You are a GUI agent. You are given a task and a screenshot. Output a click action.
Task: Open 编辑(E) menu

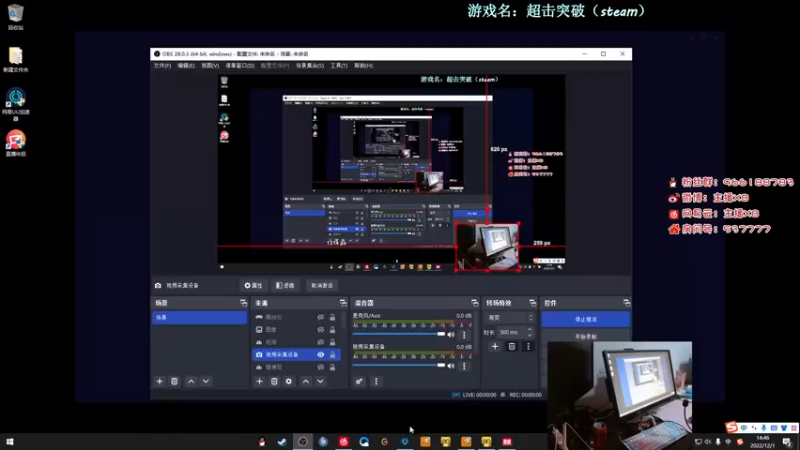186,66
